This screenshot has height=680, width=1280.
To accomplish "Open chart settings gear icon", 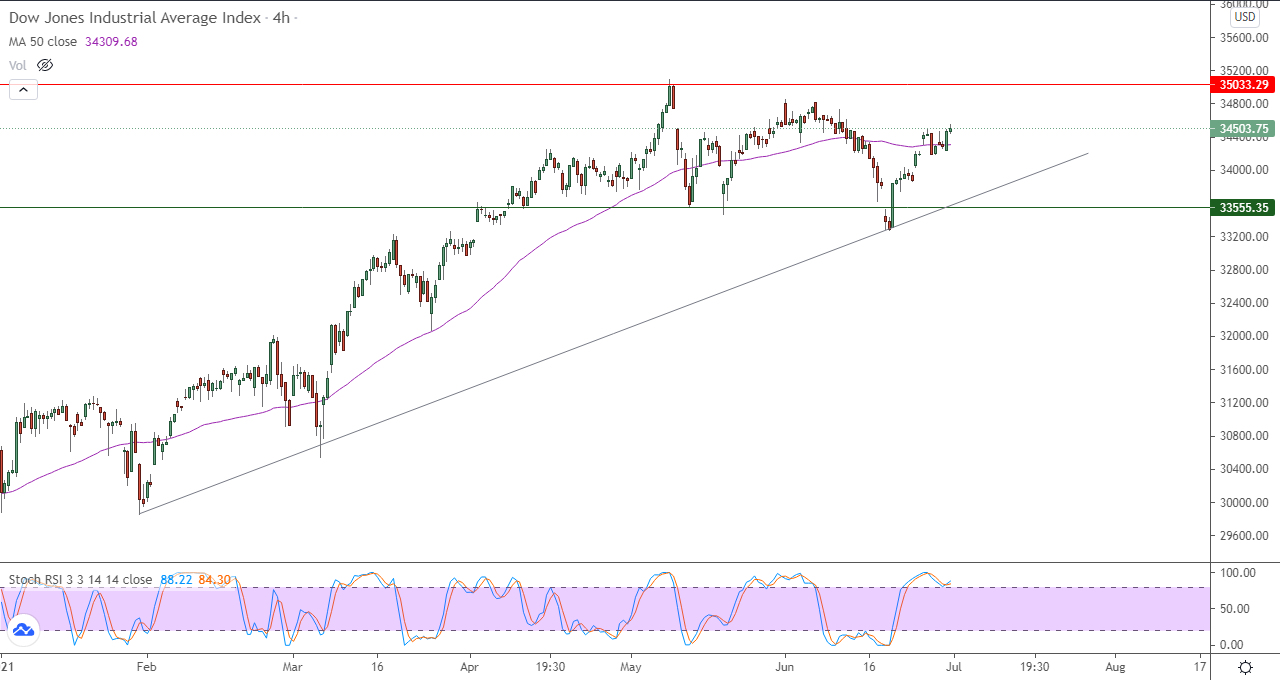I will pos(1245,667).
